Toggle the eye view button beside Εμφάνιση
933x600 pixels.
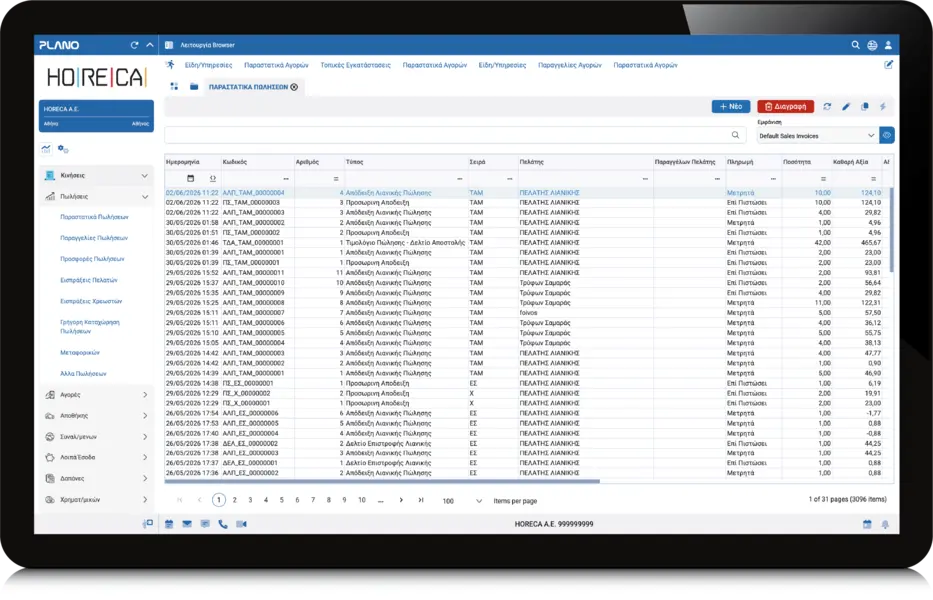(887, 136)
